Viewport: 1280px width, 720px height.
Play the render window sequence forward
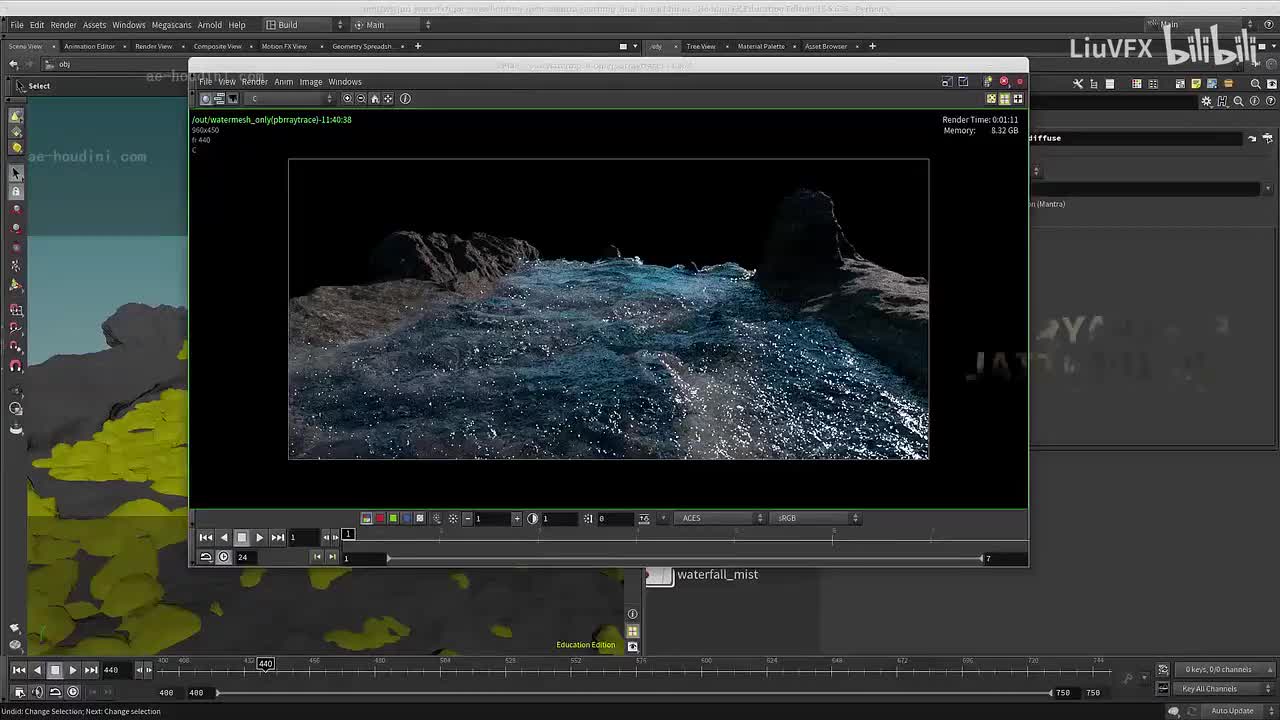click(x=259, y=538)
